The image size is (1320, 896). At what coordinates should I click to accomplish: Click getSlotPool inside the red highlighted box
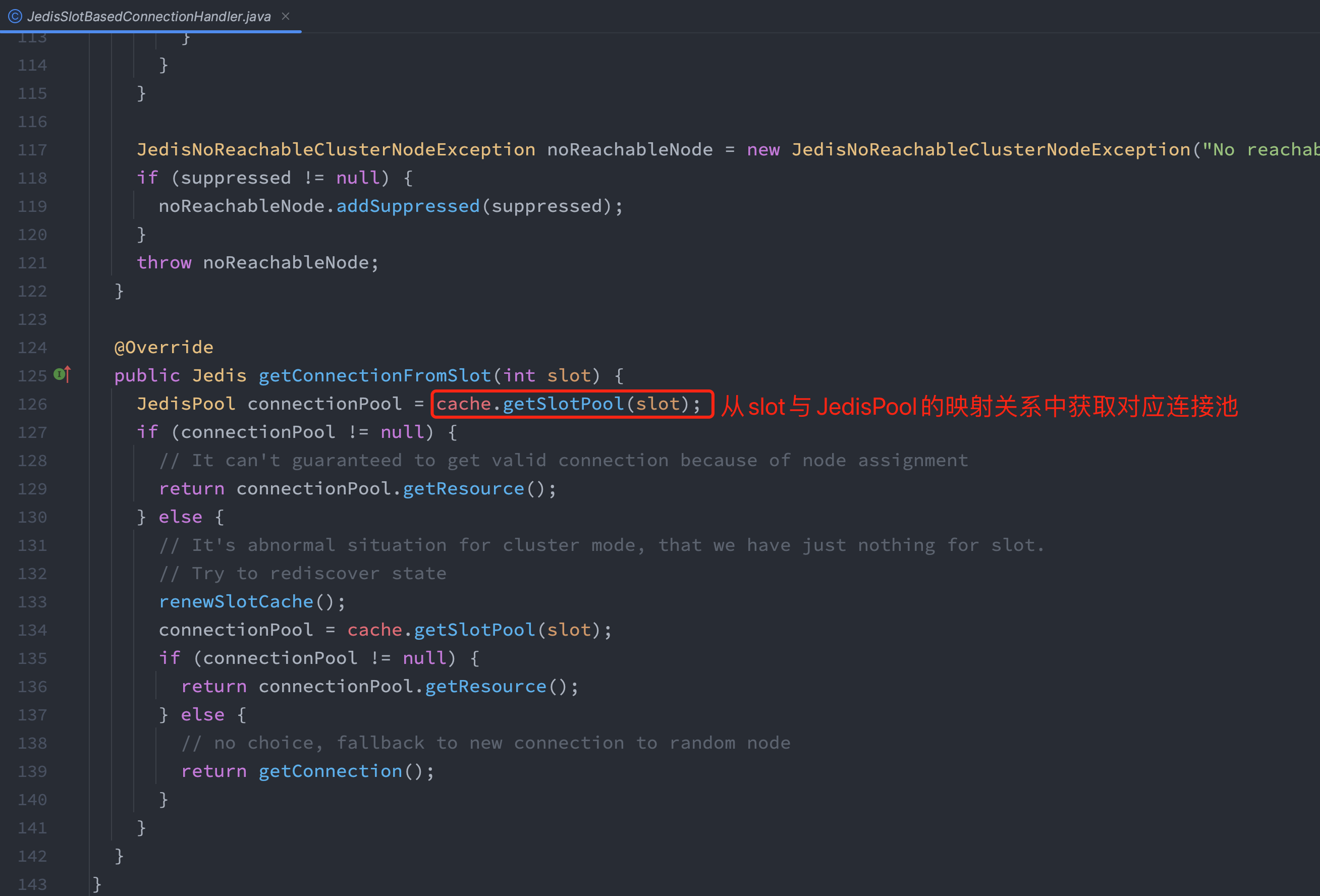coord(563,404)
